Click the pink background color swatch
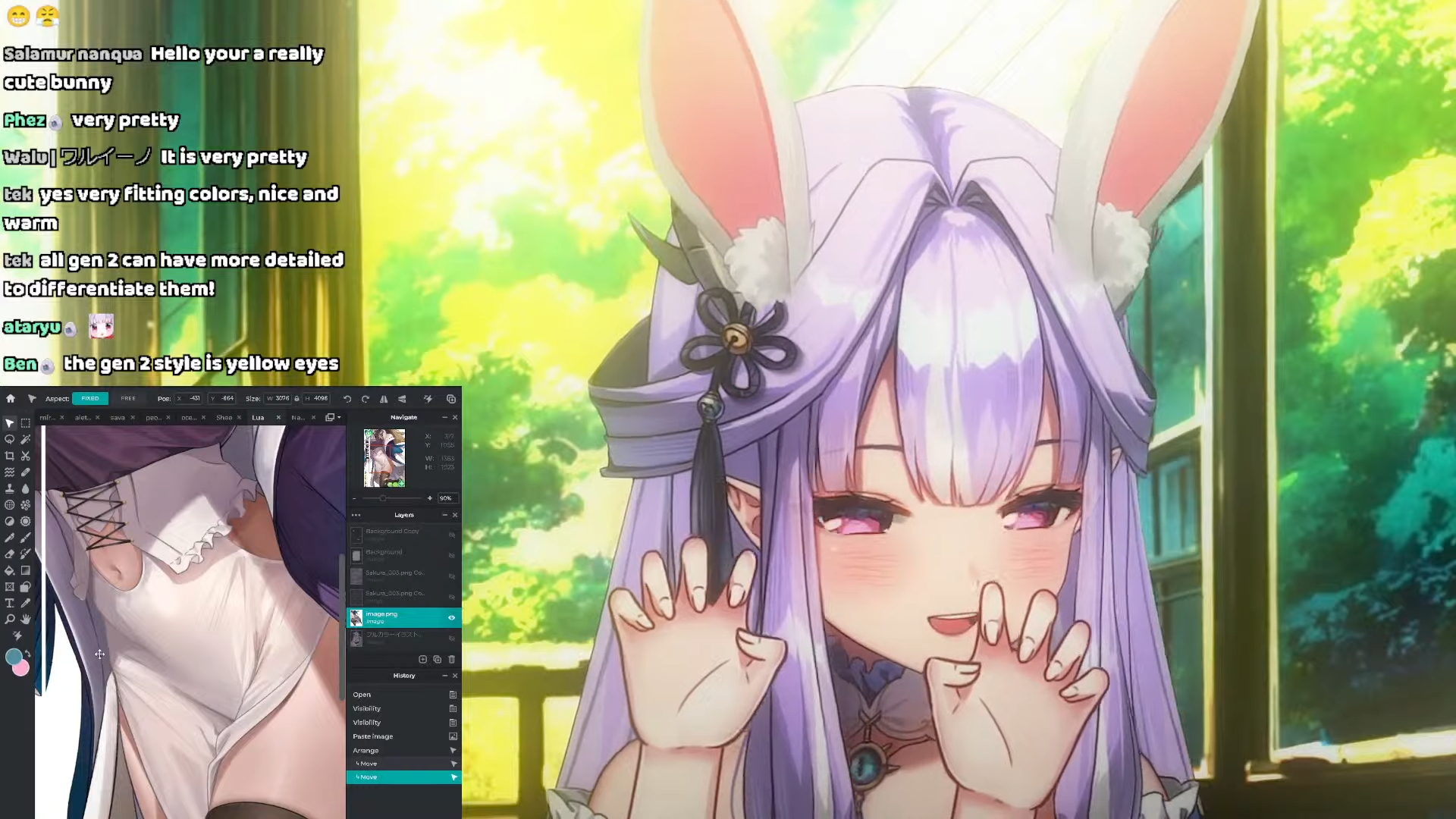 pos(23,668)
